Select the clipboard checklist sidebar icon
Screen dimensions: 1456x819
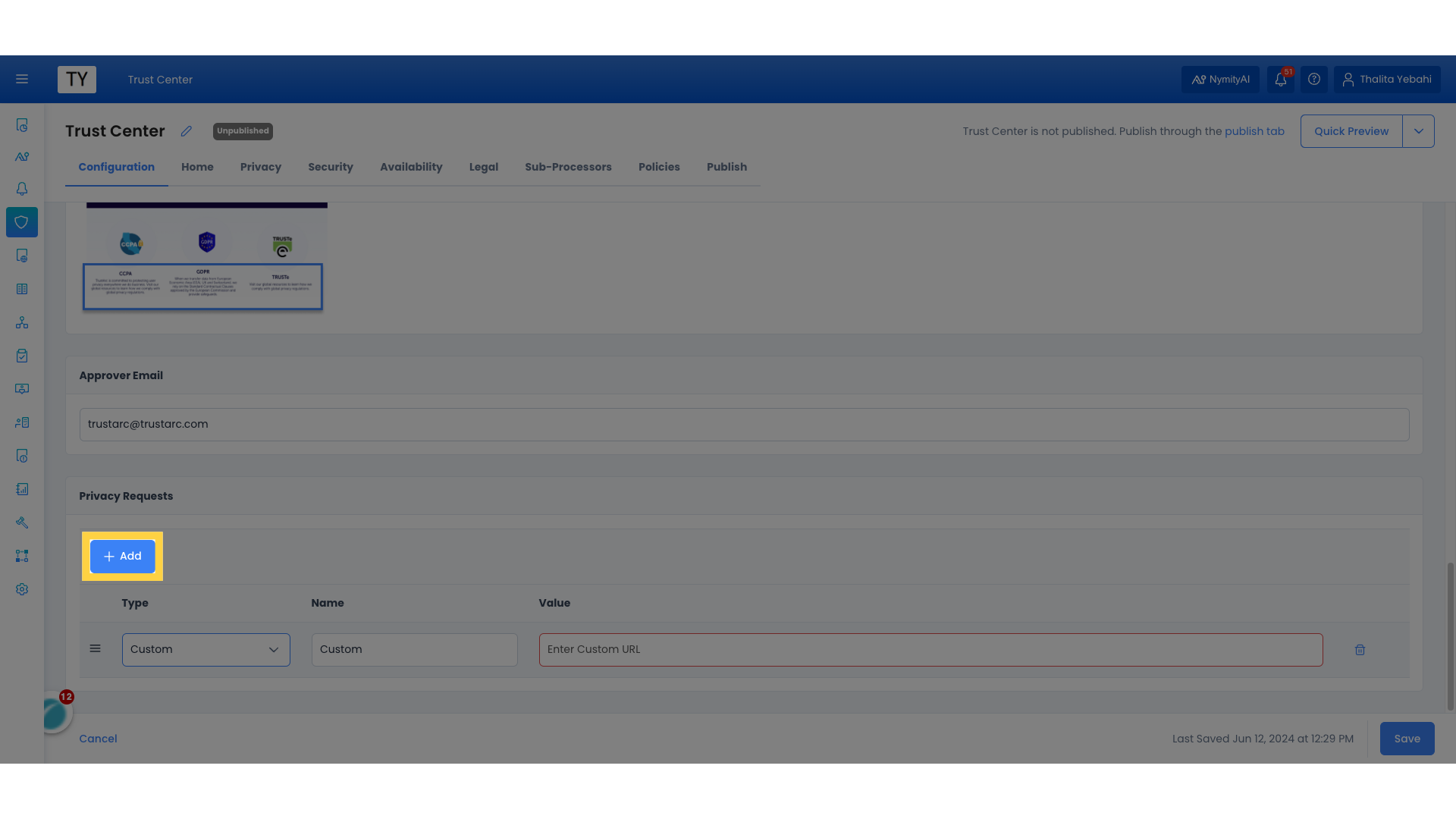coord(22,356)
